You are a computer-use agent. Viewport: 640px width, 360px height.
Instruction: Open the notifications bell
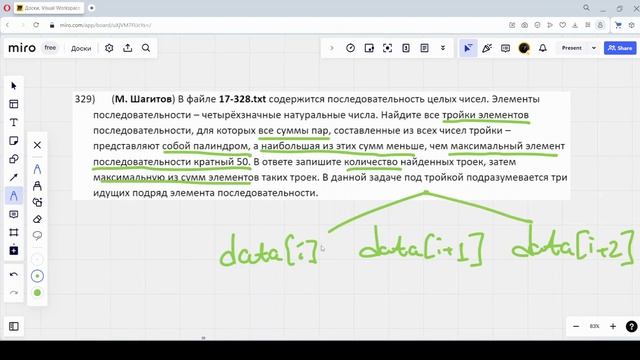543,48
